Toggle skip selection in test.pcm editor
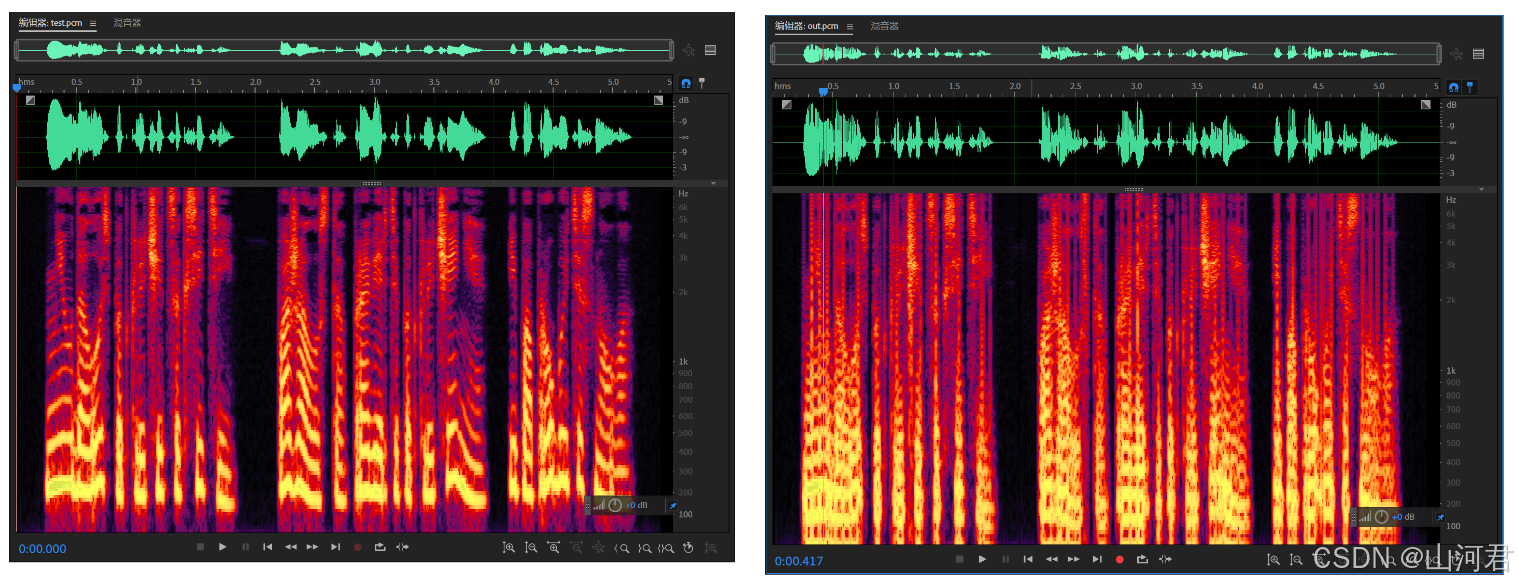Image resolution: width=1518 pixels, height=585 pixels. [x=402, y=547]
